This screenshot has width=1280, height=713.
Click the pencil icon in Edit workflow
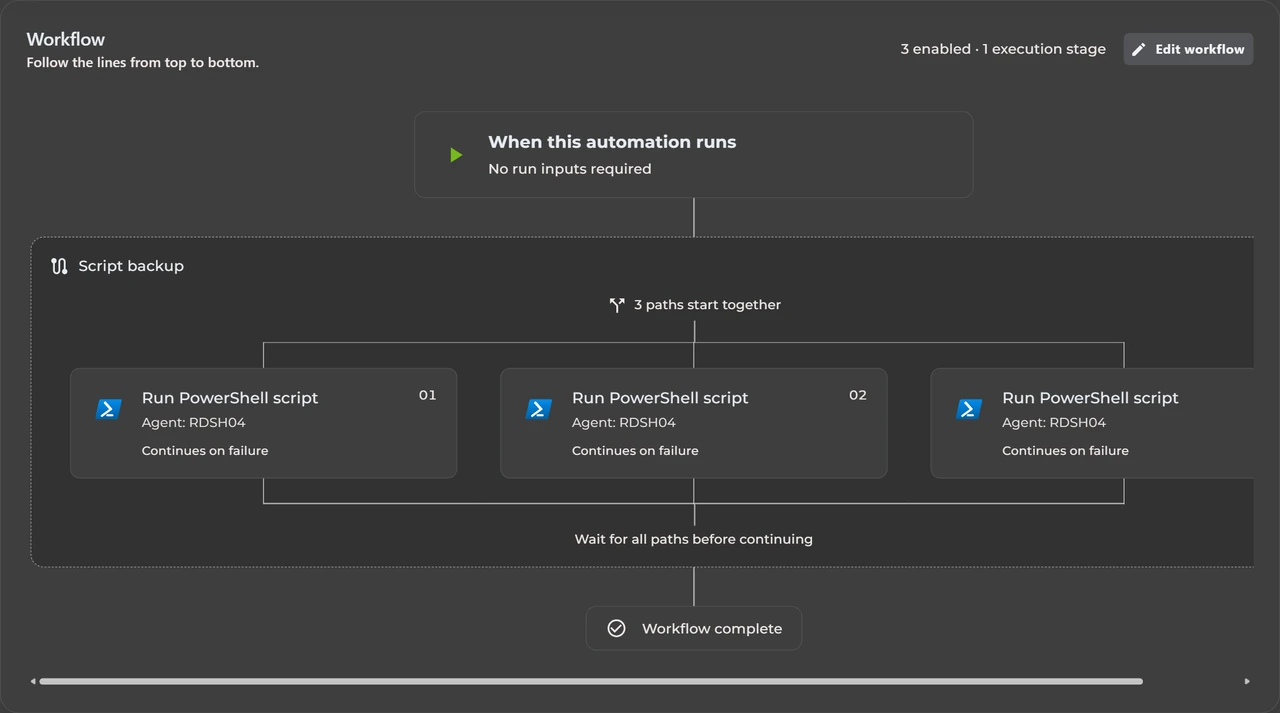pos(1139,49)
